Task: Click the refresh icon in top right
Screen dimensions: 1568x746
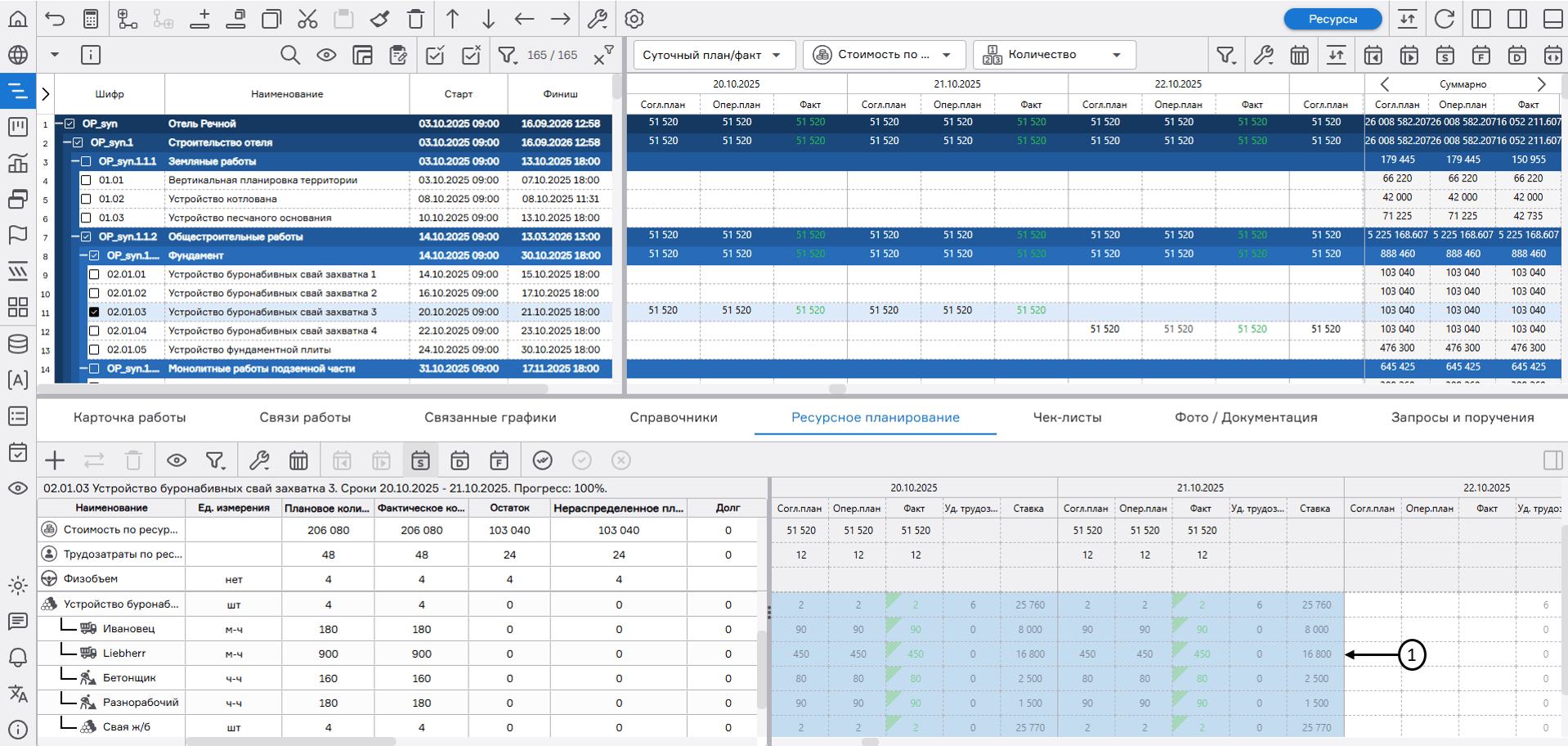Action: point(1445,19)
